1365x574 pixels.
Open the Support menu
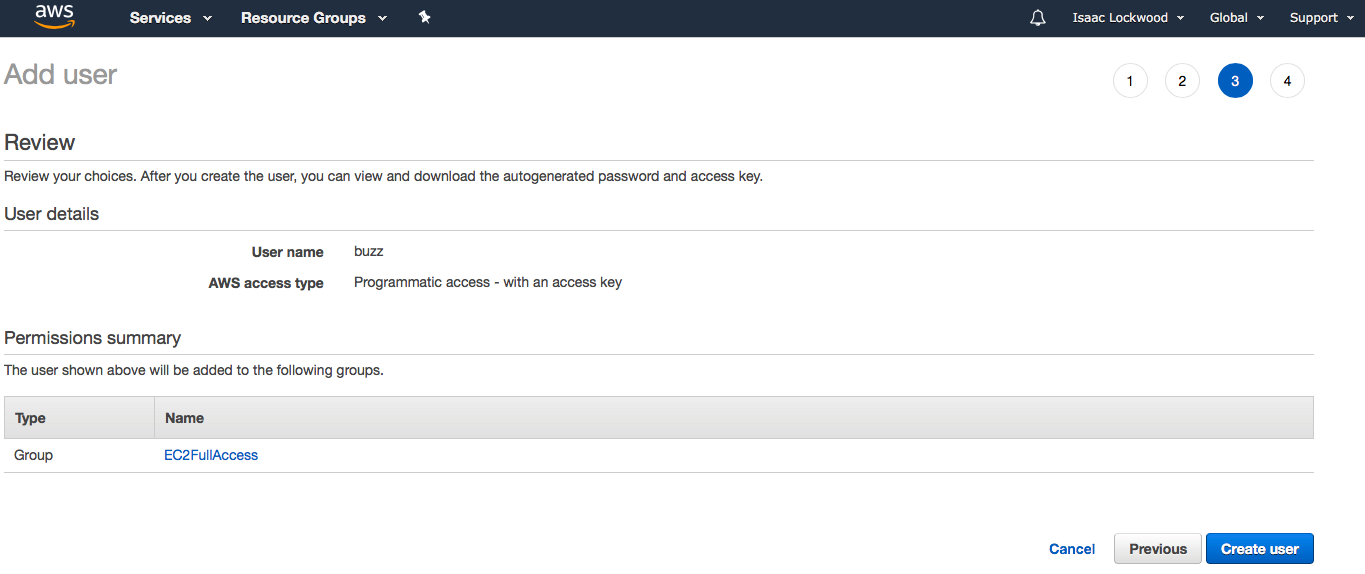(x=1321, y=18)
